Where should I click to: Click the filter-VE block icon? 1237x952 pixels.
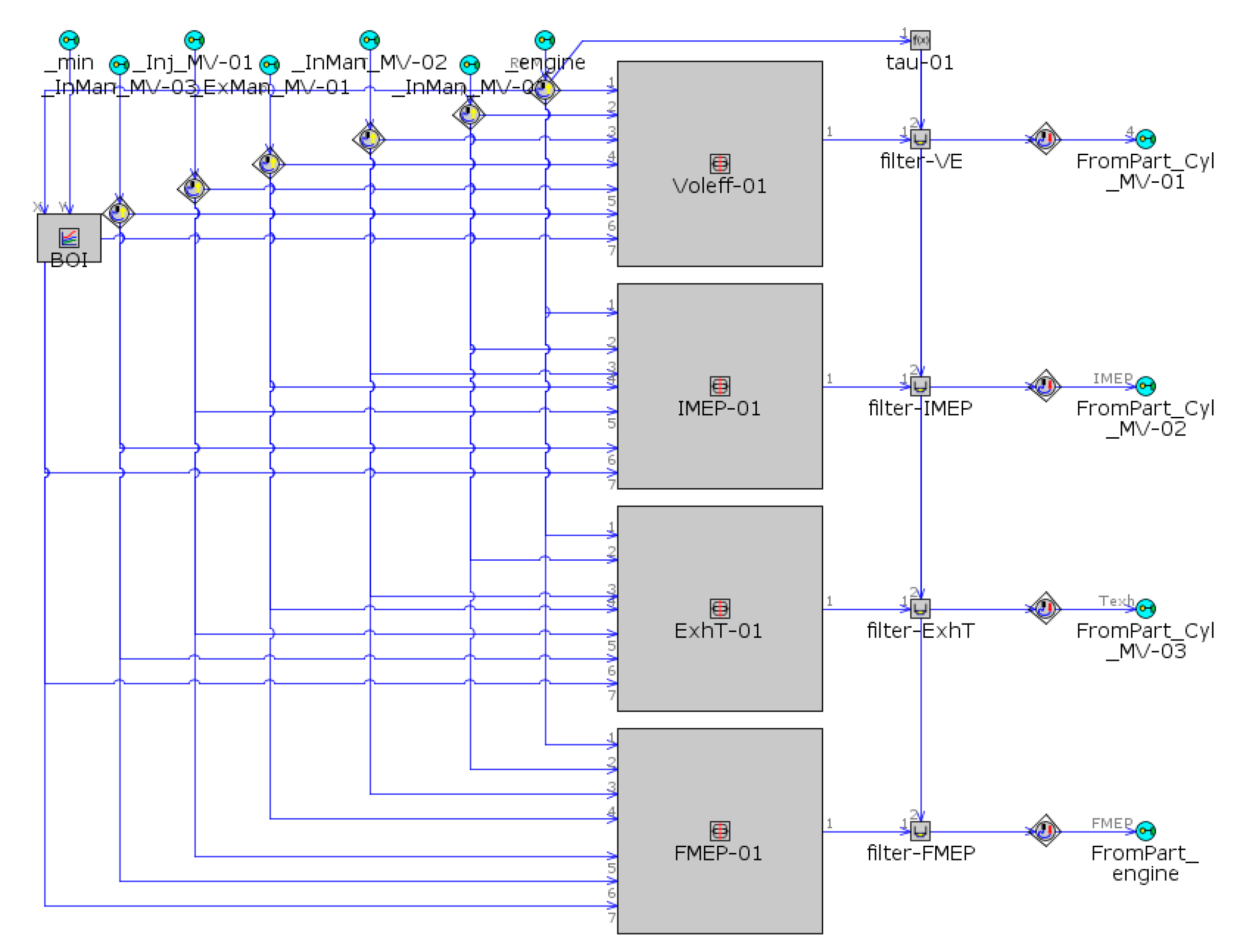pyautogui.click(x=920, y=139)
